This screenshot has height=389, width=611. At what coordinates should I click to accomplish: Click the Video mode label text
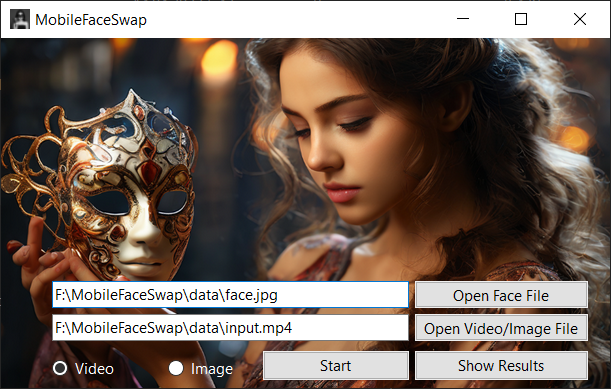click(94, 369)
